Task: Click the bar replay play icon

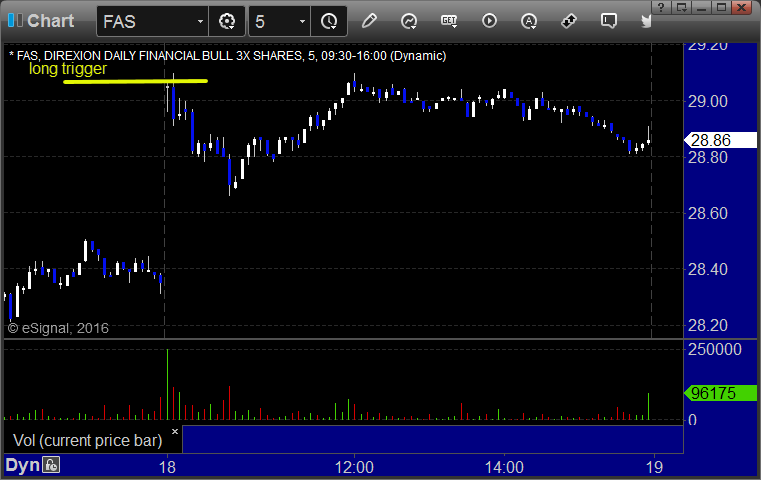Action: [489, 21]
